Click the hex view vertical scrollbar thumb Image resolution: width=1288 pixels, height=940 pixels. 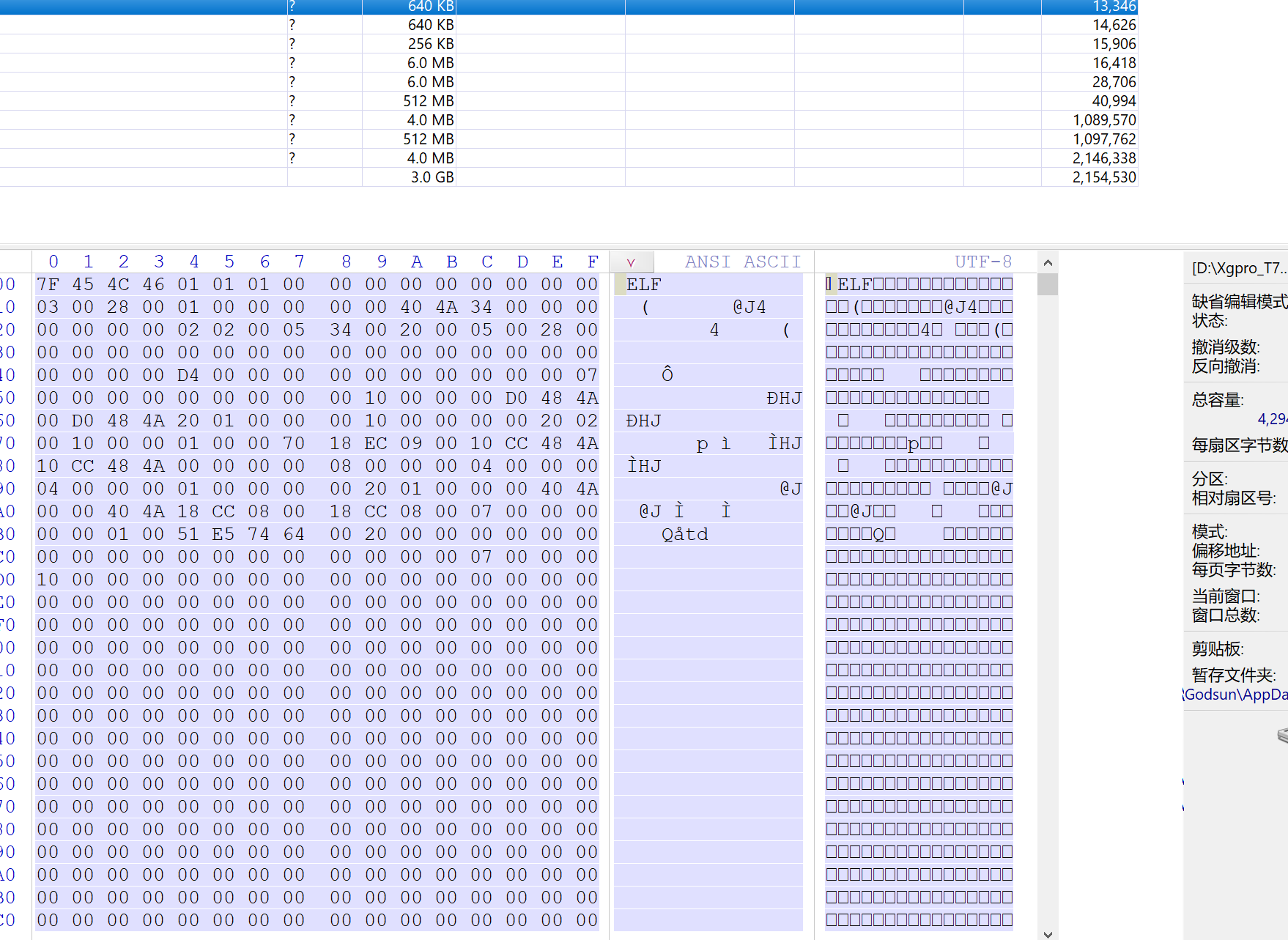coord(1048,284)
